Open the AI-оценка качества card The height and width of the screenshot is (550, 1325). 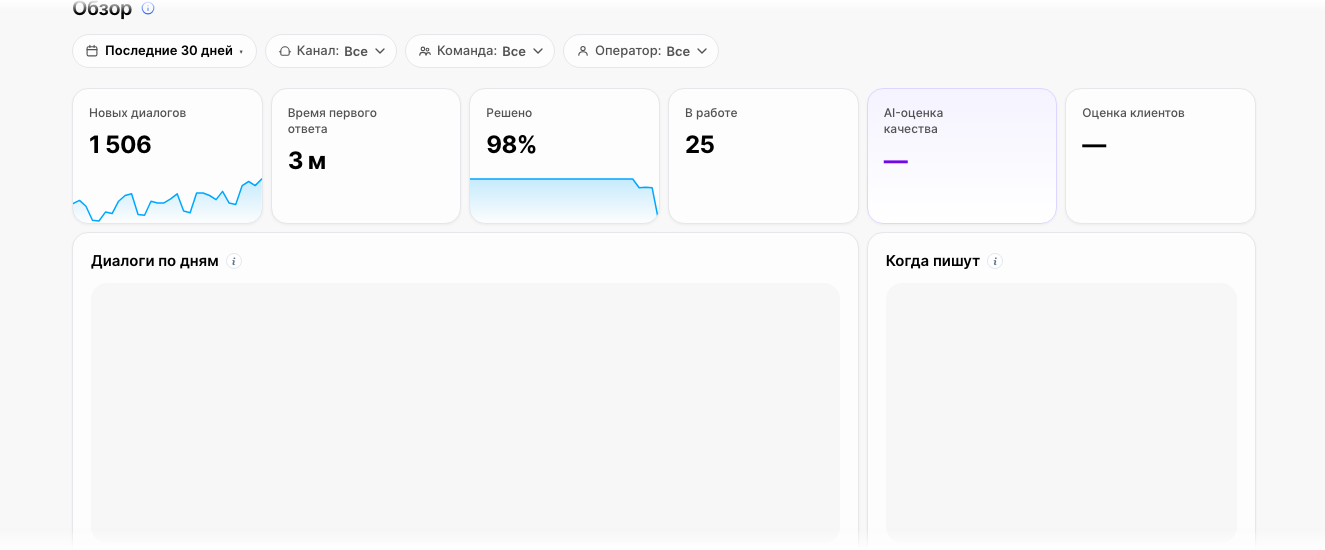(x=962, y=156)
